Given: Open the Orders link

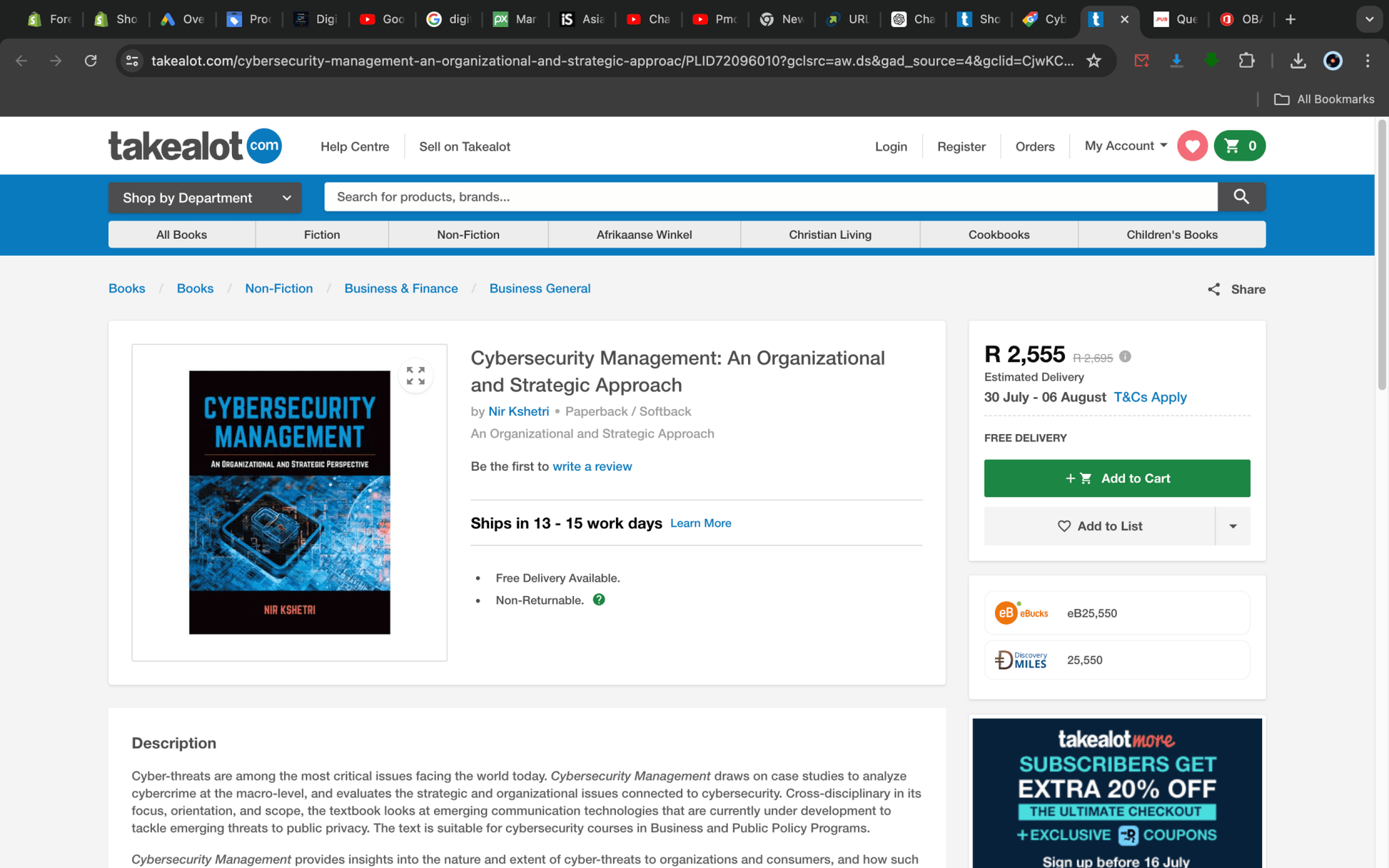Looking at the screenshot, I should tap(1034, 146).
